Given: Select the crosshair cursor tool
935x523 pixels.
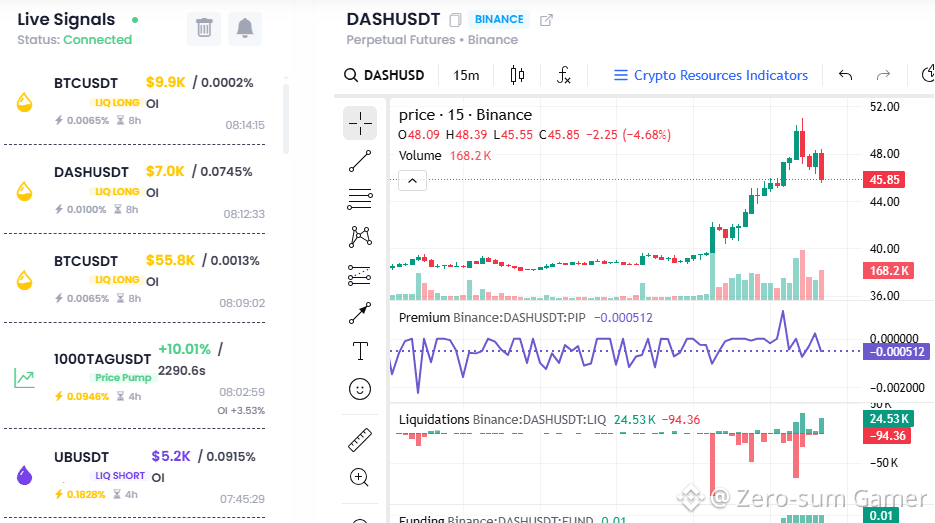Looking at the screenshot, I should (360, 123).
